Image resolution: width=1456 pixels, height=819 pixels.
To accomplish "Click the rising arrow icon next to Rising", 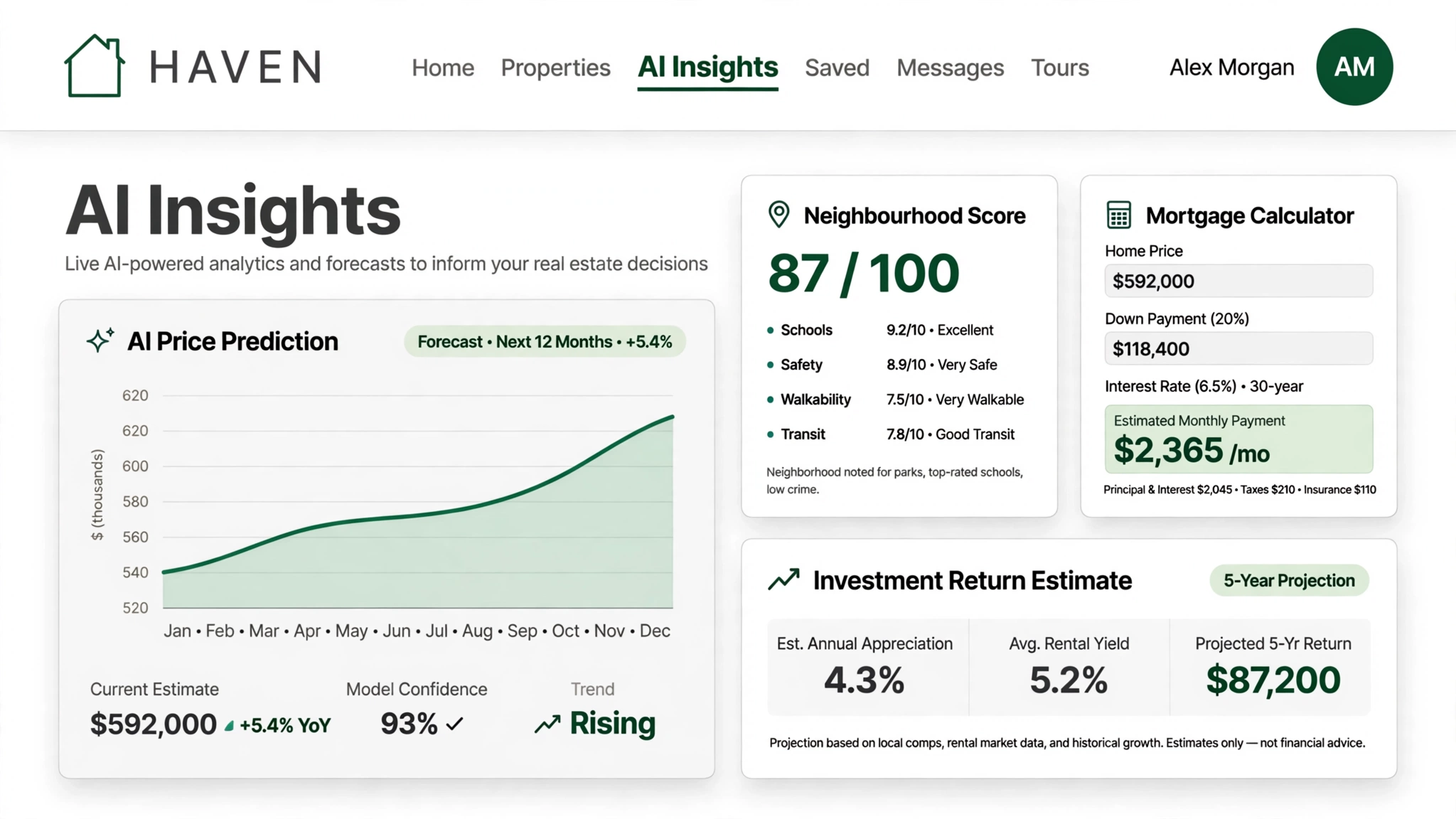I will pyautogui.click(x=547, y=724).
